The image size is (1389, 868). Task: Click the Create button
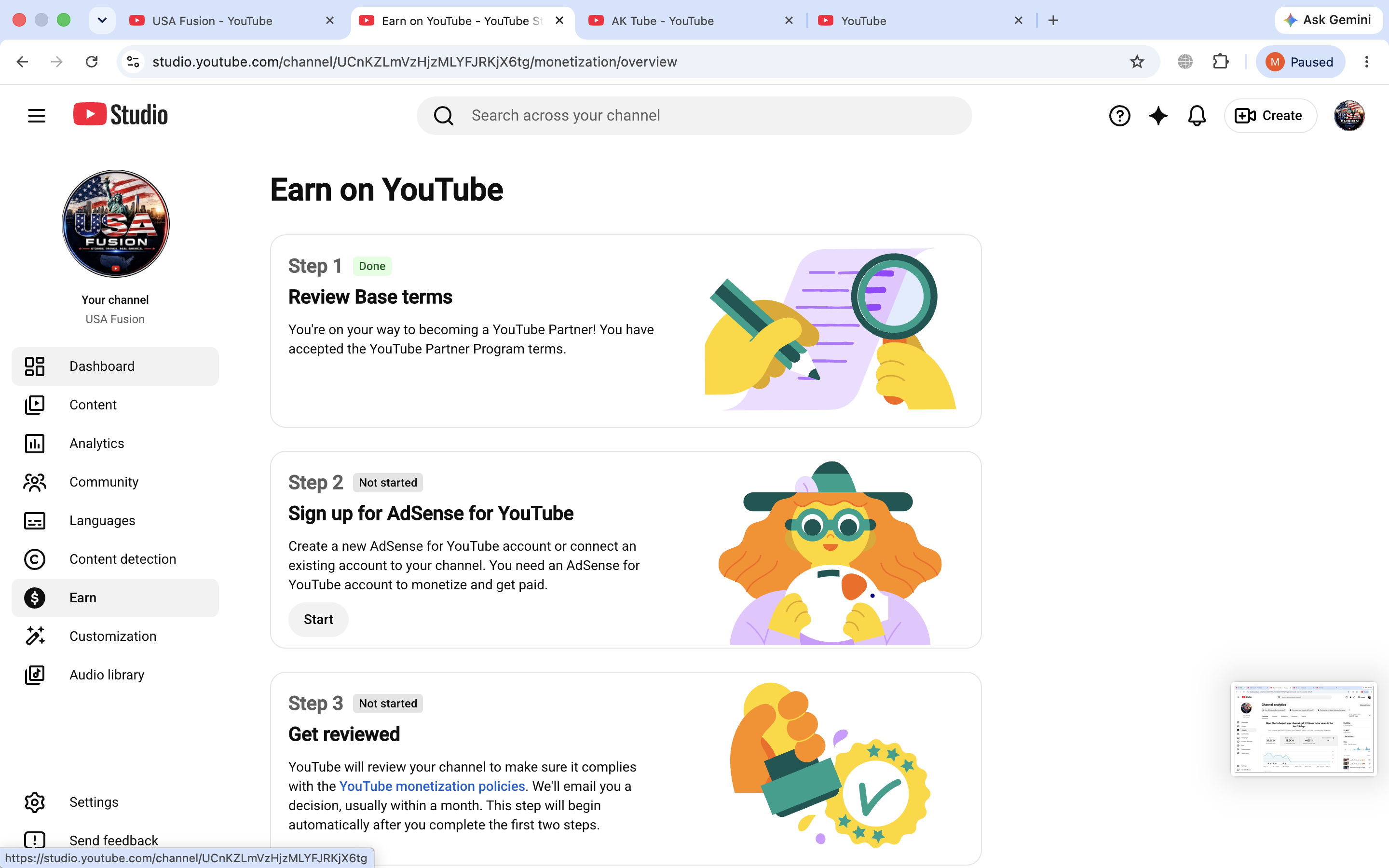pyautogui.click(x=1269, y=116)
